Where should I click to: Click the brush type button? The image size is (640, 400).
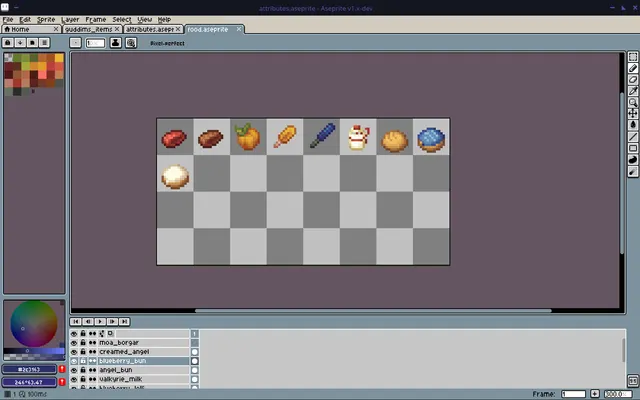click(75, 43)
